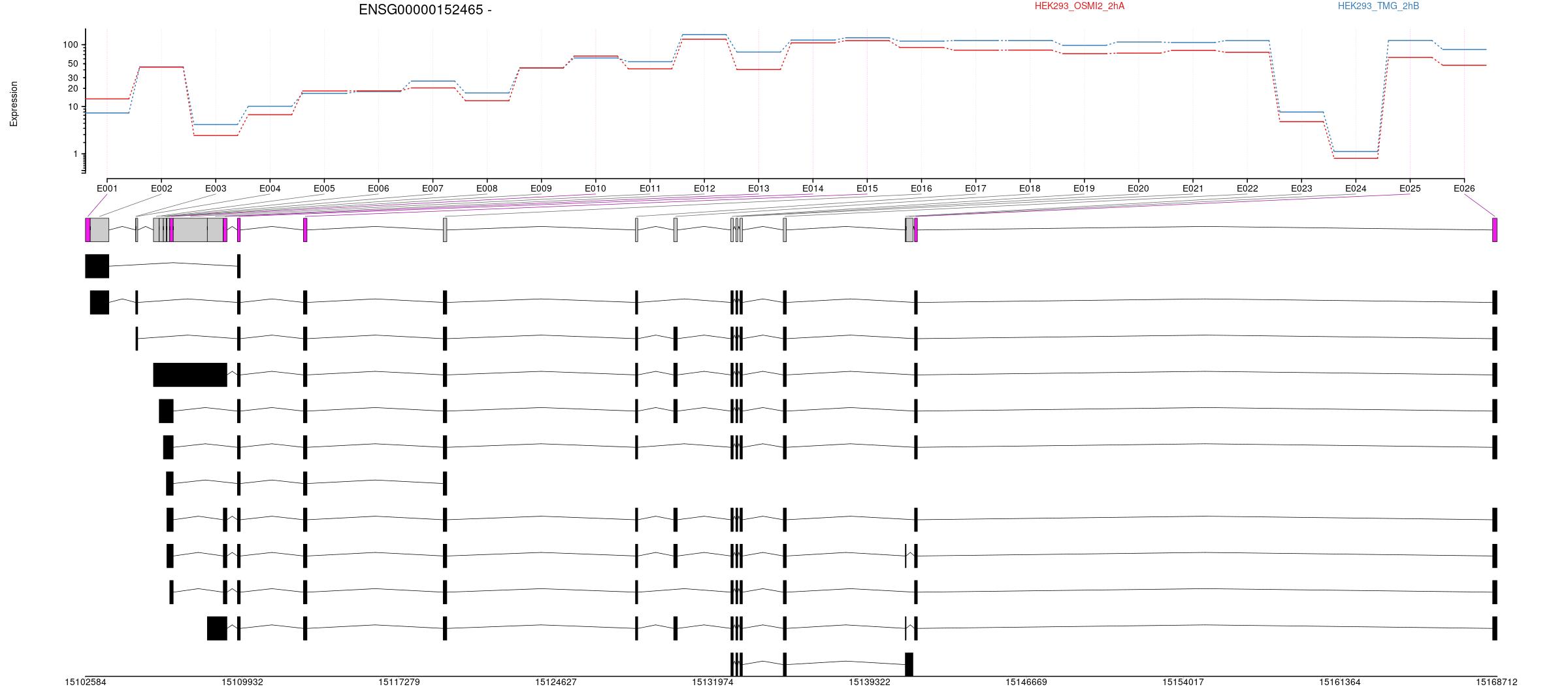Select exon label E001
The image size is (1568, 693).
107,189
